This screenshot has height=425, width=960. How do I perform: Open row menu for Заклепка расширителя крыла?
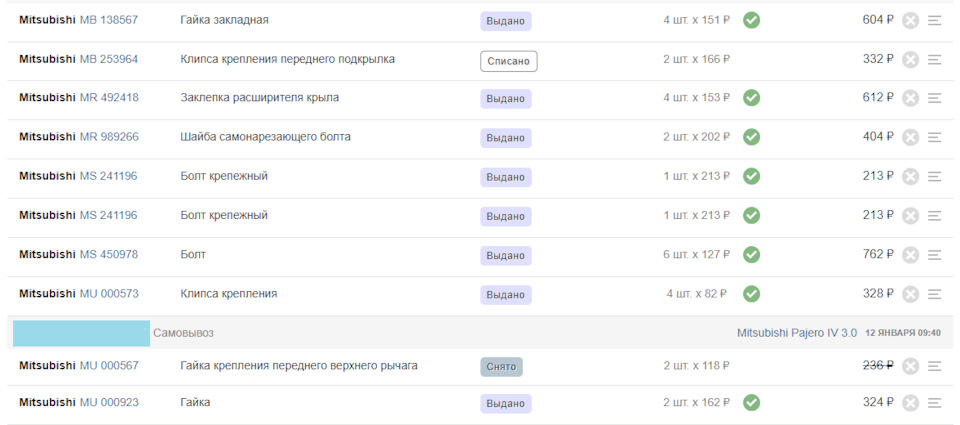click(935, 98)
